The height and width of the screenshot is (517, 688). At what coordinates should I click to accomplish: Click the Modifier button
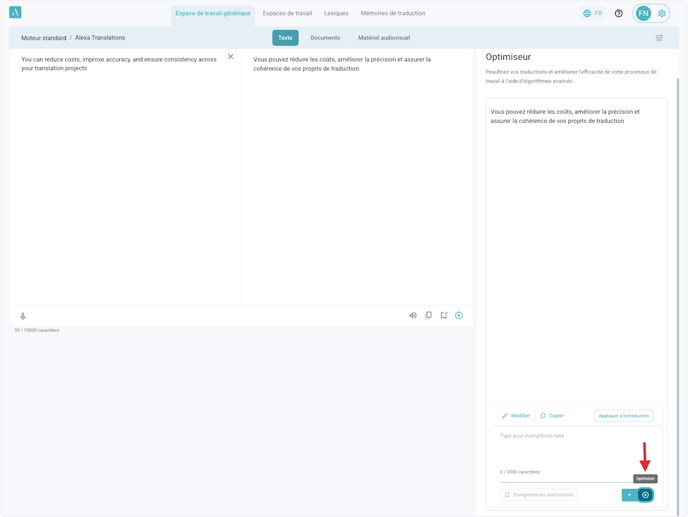[x=516, y=416]
